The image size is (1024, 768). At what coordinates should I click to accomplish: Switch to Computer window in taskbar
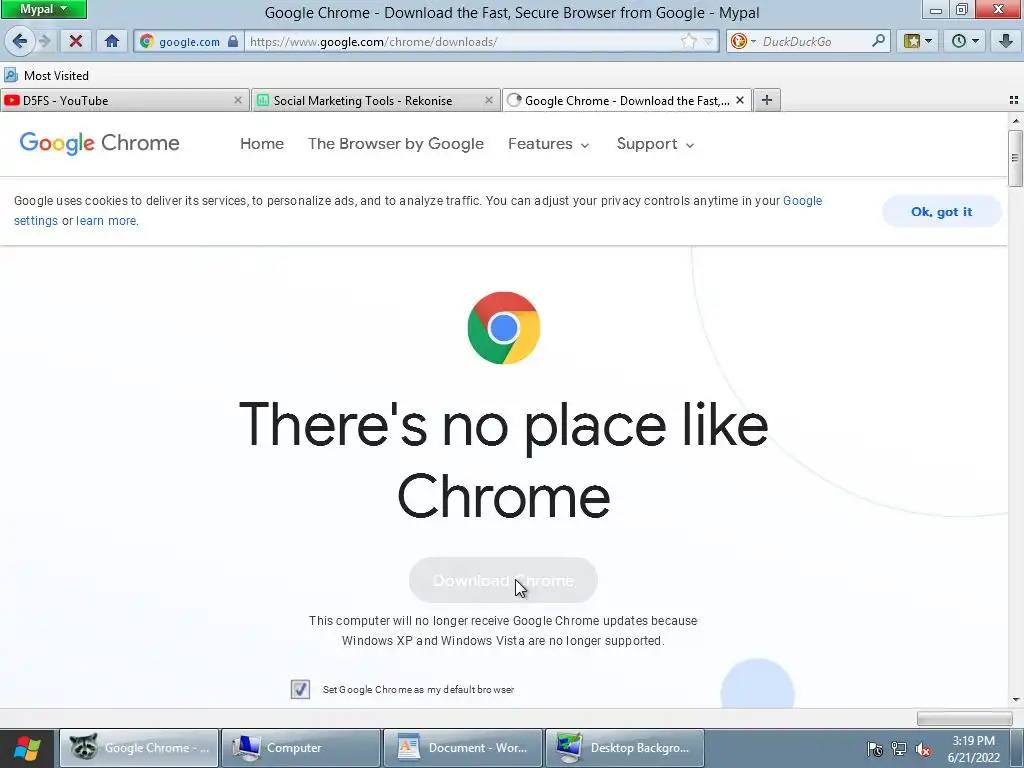[x=300, y=748]
